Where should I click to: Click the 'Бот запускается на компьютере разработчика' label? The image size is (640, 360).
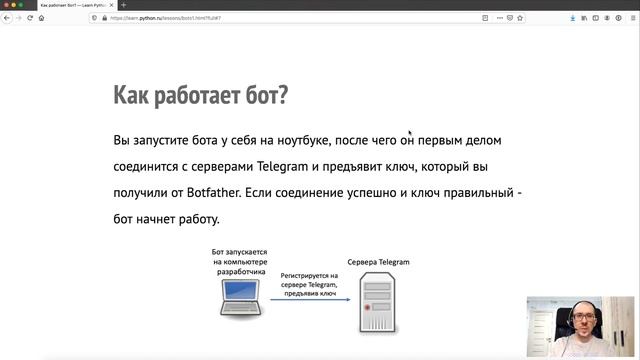click(240, 262)
